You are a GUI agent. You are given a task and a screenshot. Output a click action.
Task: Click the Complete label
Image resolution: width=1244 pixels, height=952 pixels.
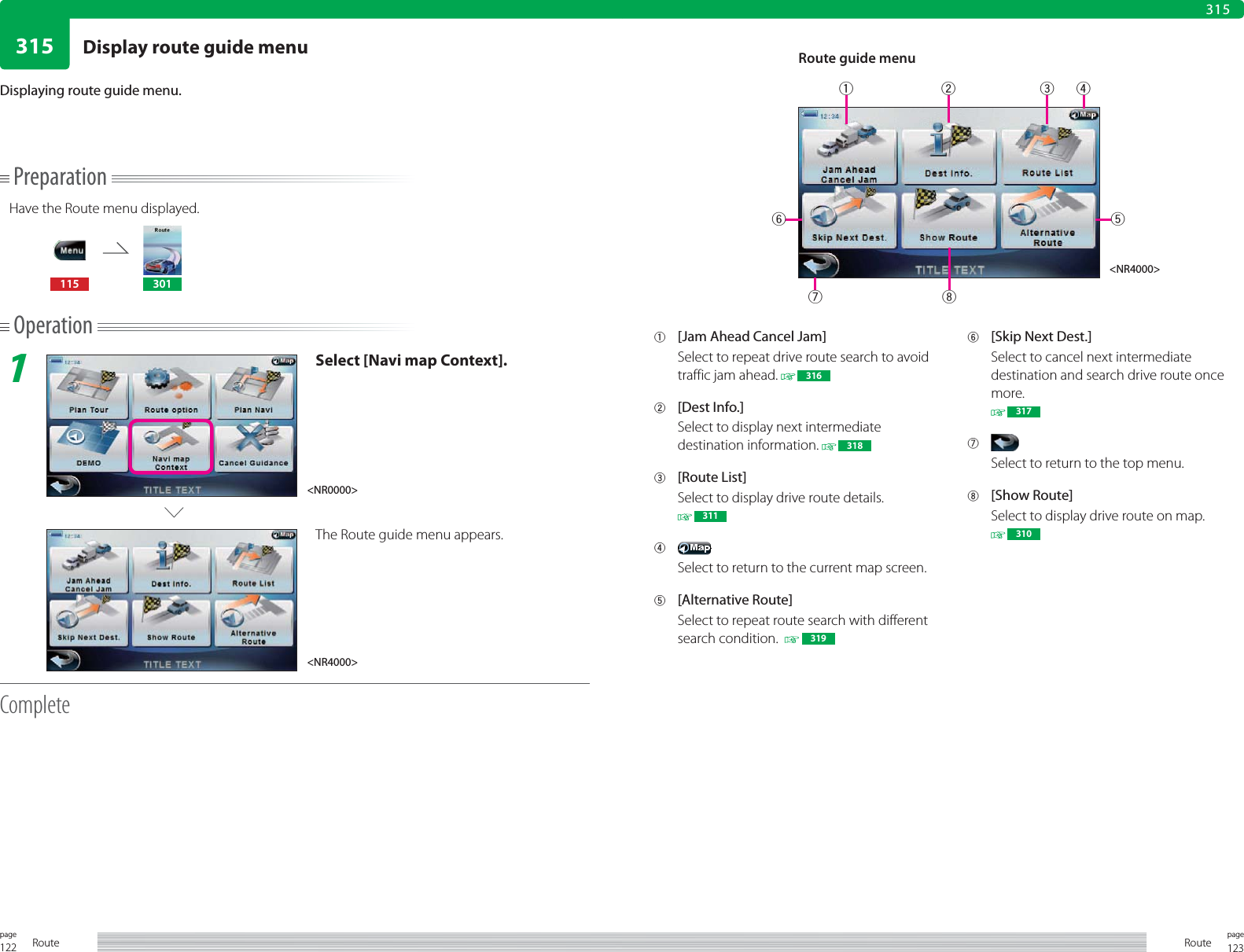pyautogui.click(x=35, y=704)
